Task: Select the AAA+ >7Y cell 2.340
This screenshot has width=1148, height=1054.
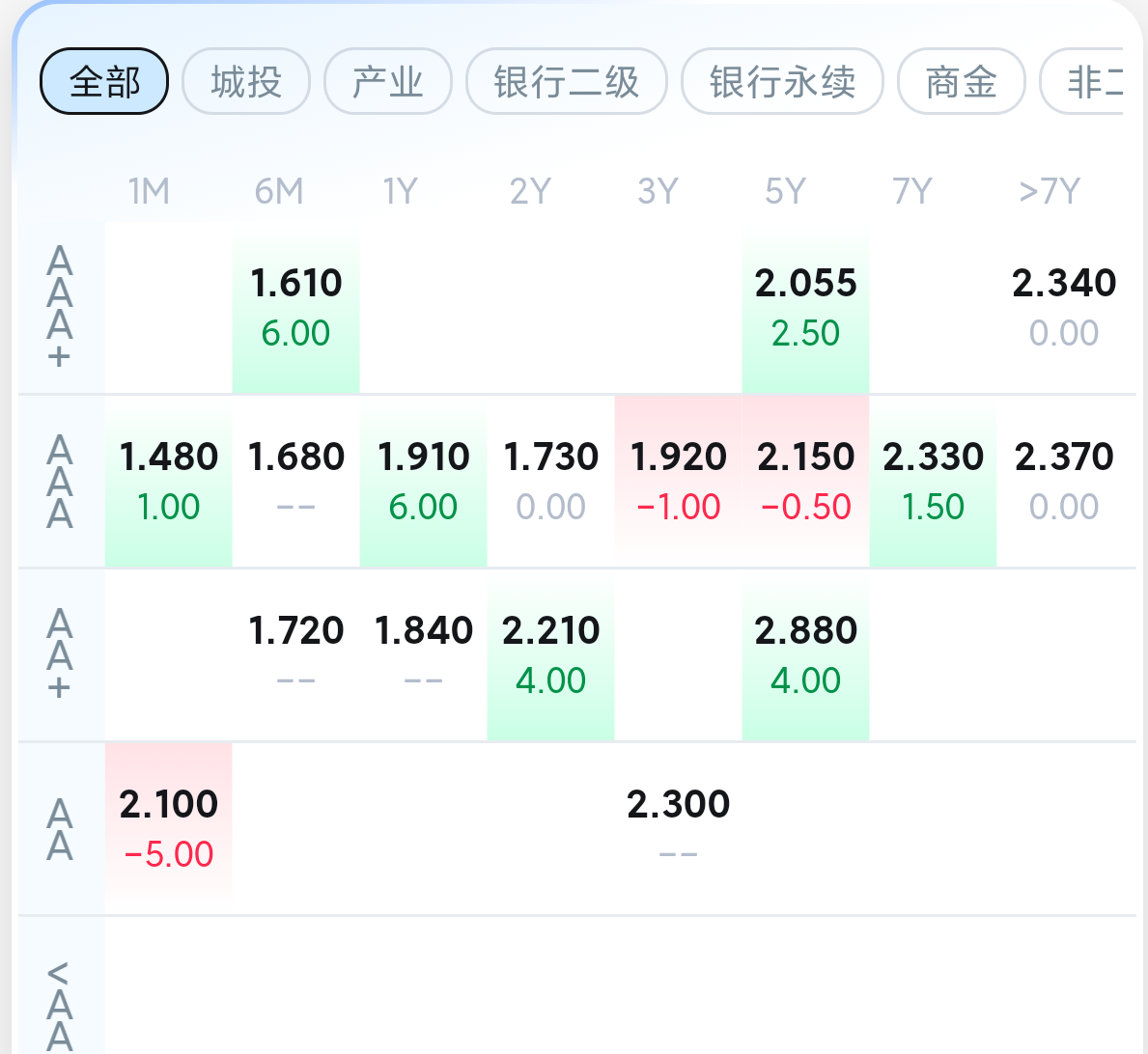Action: pyautogui.click(x=1064, y=307)
